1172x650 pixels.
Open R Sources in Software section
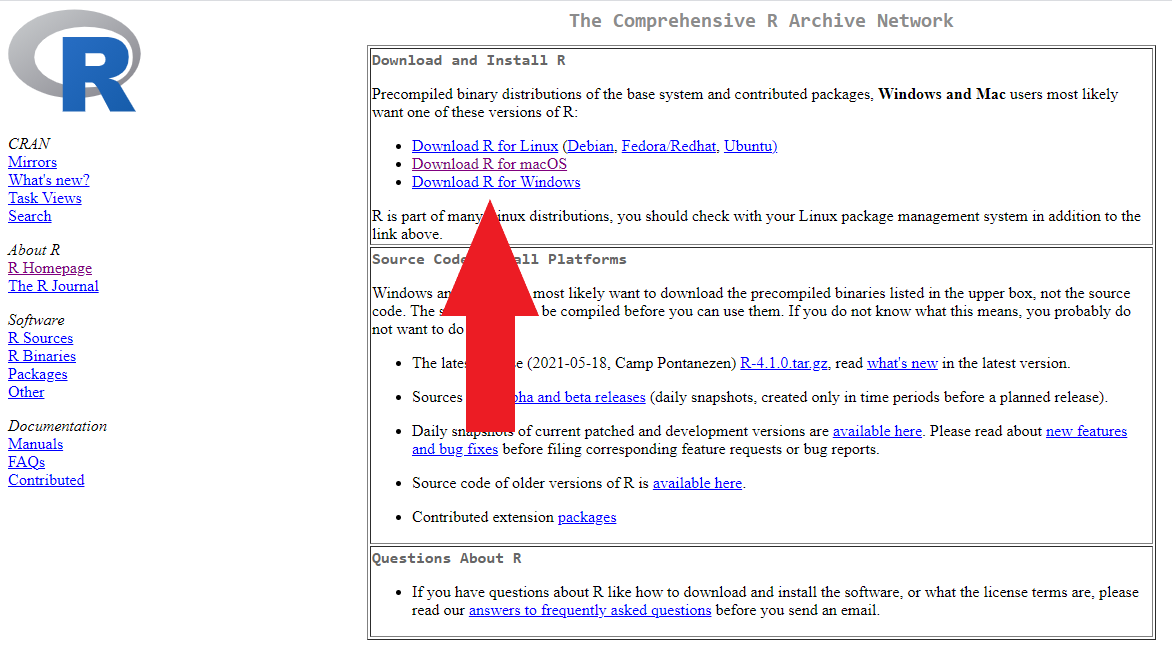[40, 338]
